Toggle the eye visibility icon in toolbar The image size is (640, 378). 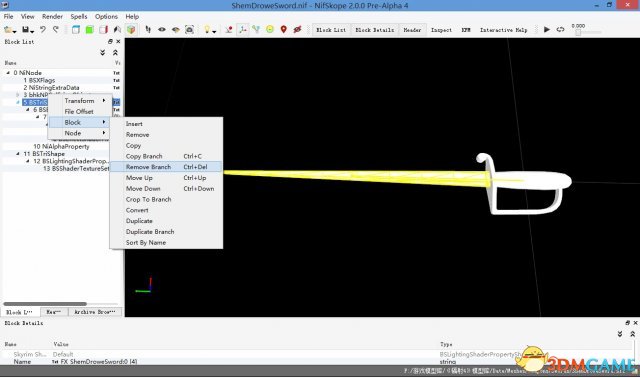tap(162, 29)
